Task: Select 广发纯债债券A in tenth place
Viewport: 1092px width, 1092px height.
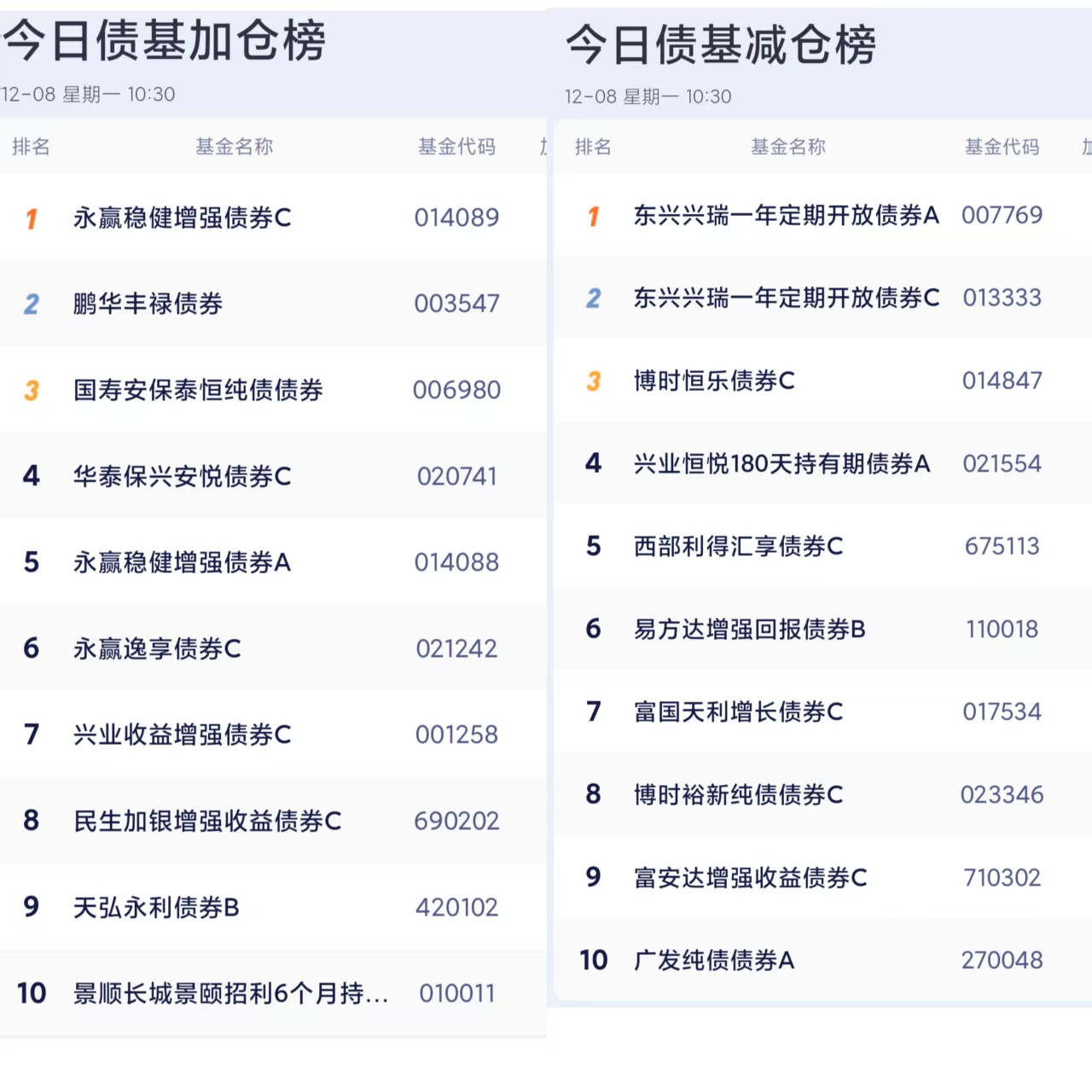Action: [714, 961]
